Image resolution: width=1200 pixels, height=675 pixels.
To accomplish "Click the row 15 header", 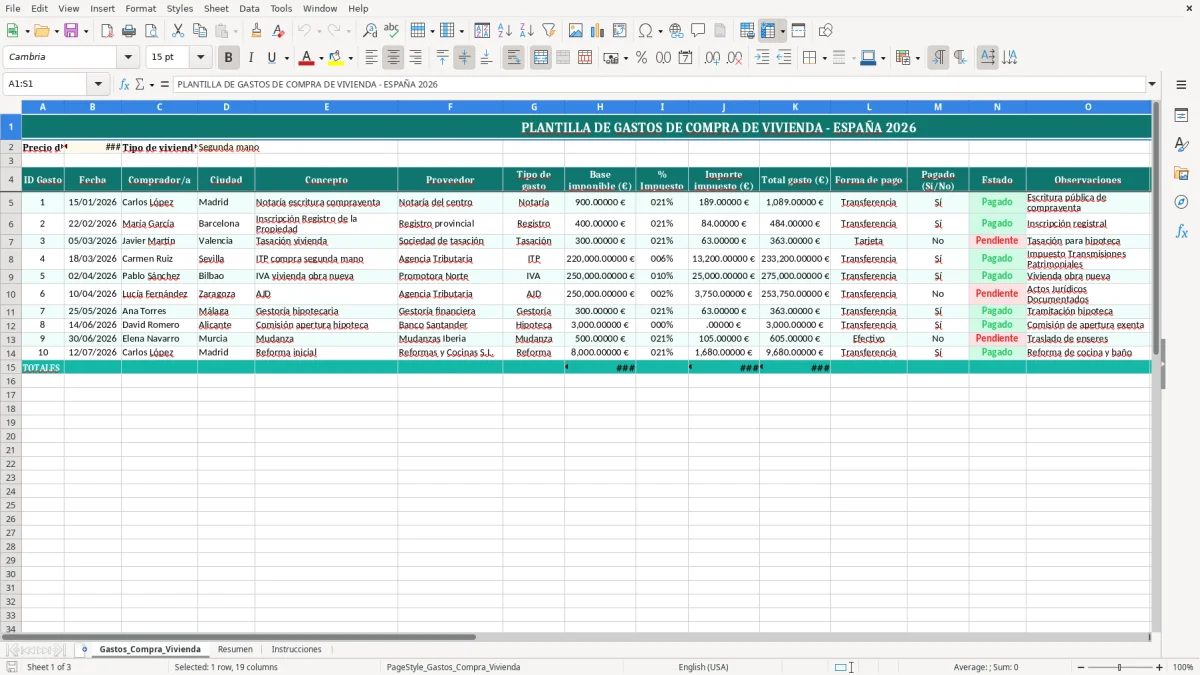I will click(11, 367).
